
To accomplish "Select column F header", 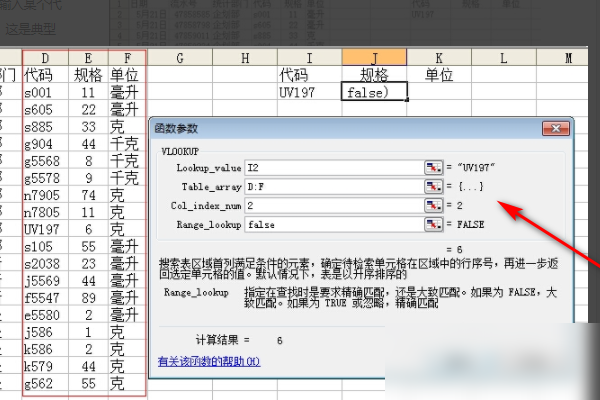I will (x=127, y=58).
